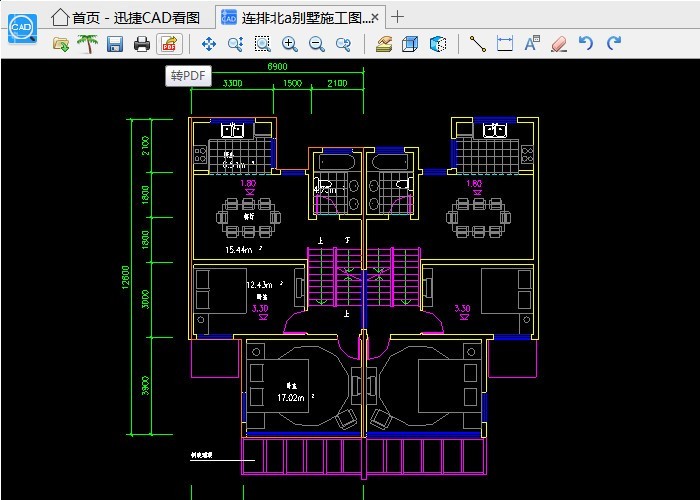
Task: Redo the last undone action
Action: point(613,44)
